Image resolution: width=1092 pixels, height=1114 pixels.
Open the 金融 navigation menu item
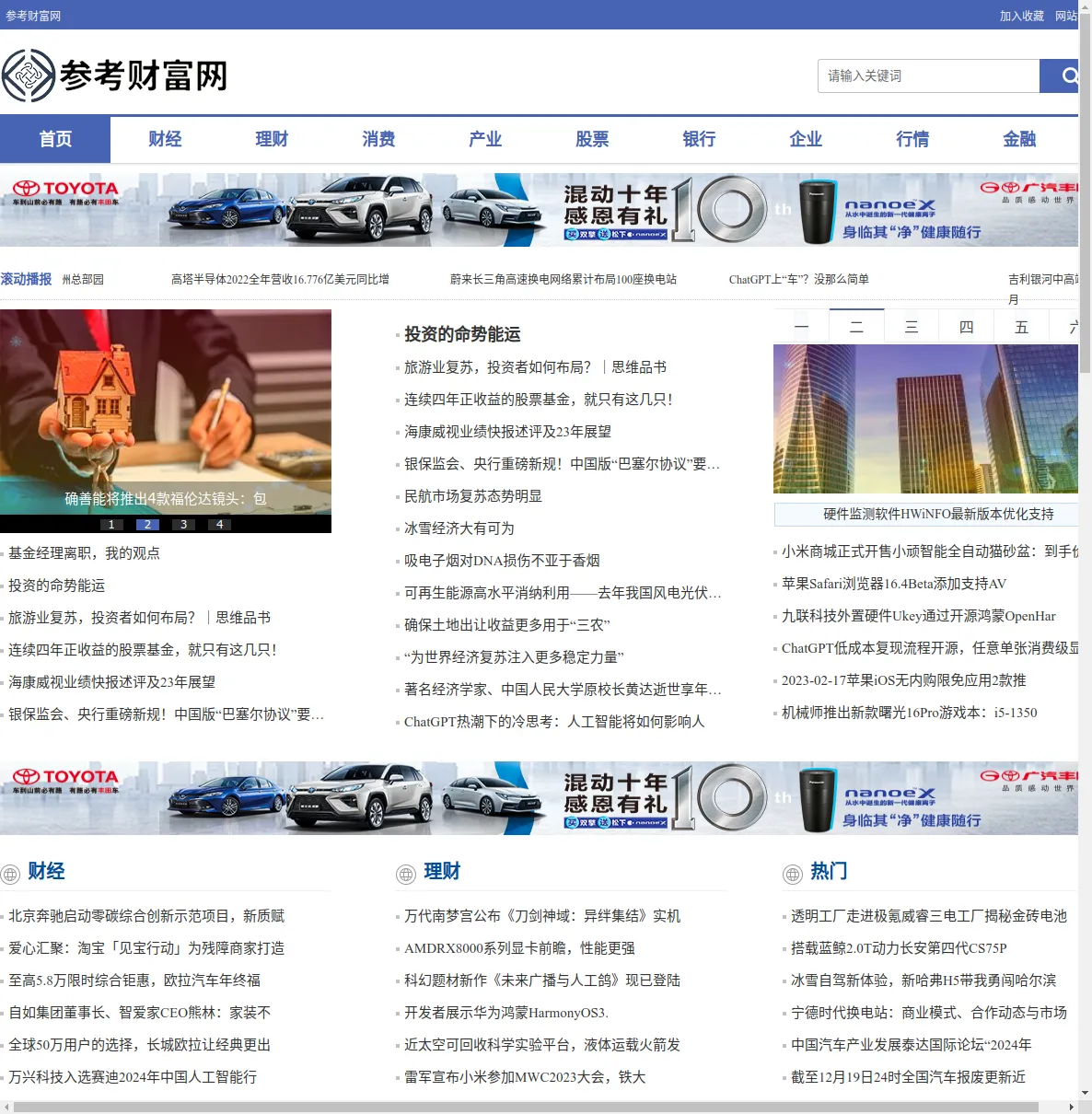(x=1019, y=139)
